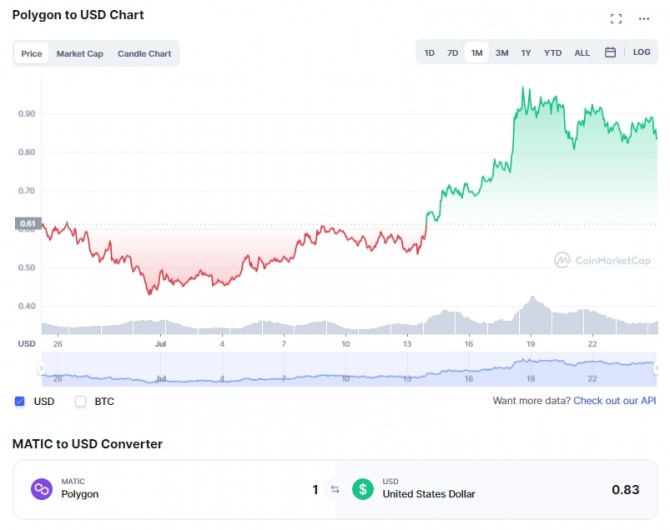670x530 pixels.
Task: Enable the BTC checkbox
Action: (x=81, y=401)
